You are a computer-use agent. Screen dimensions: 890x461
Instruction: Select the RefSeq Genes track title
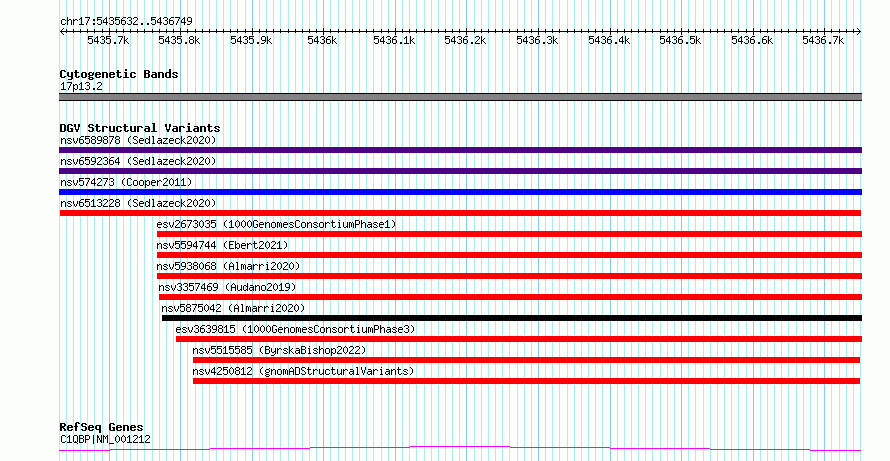point(102,428)
